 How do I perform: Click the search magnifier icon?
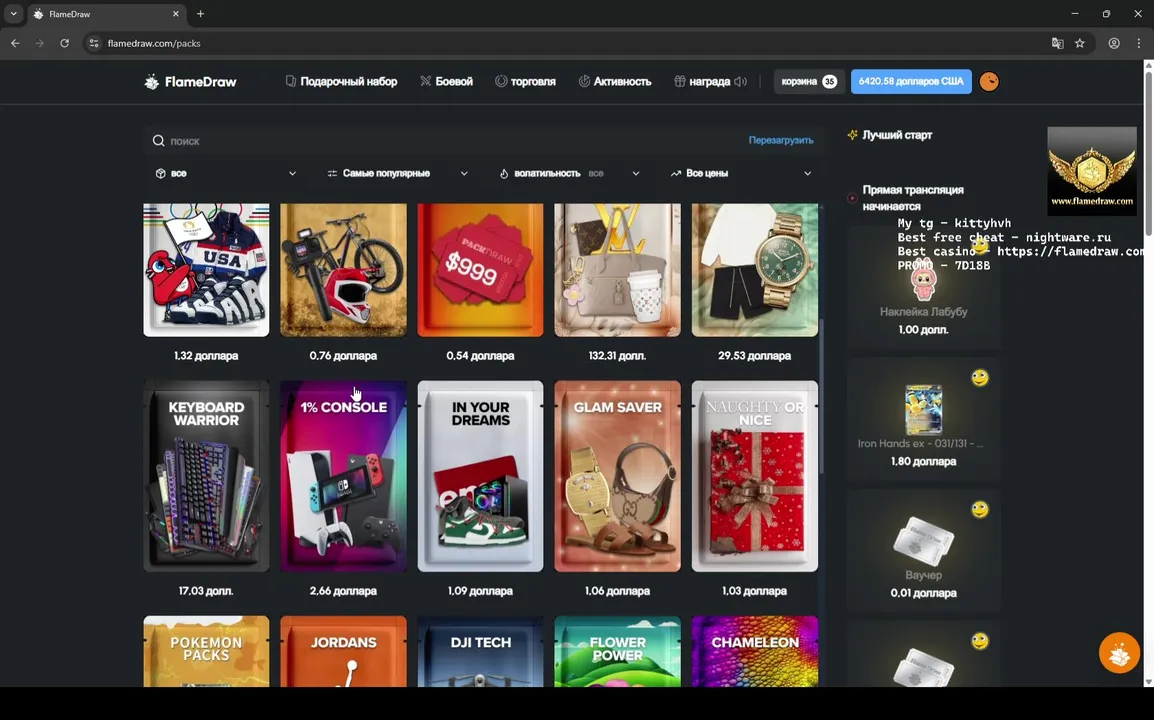tap(158, 141)
